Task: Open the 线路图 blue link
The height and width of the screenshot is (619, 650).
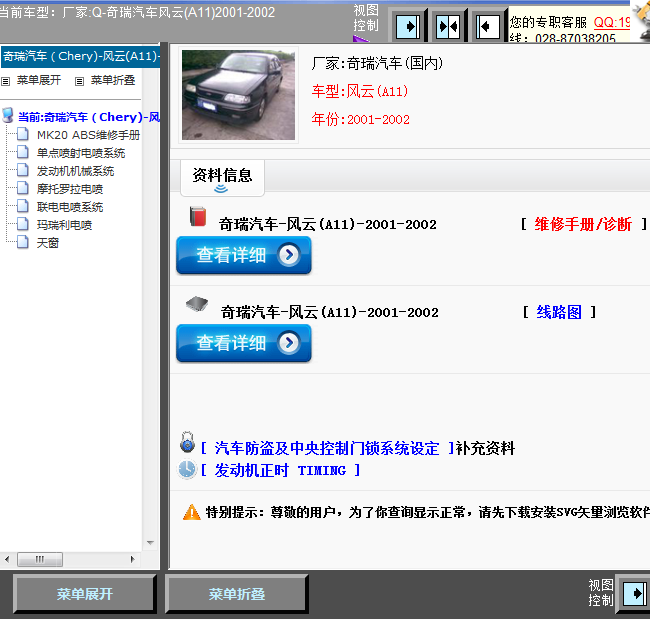Action: tap(559, 312)
